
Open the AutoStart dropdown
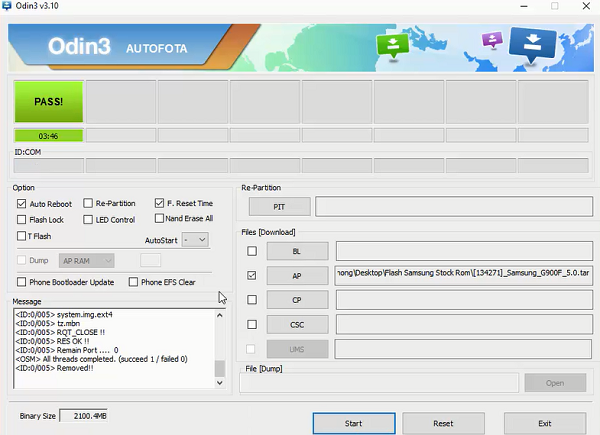[195, 240]
